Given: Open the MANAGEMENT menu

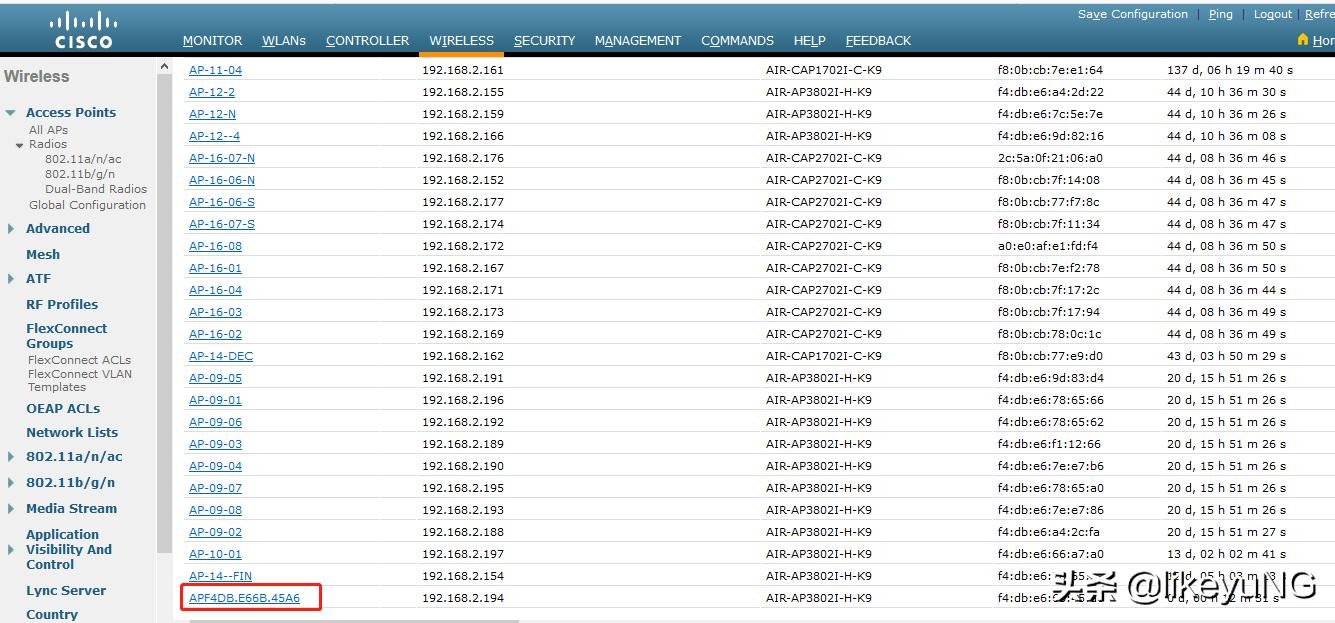Looking at the screenshot, I should coord(638,41).
